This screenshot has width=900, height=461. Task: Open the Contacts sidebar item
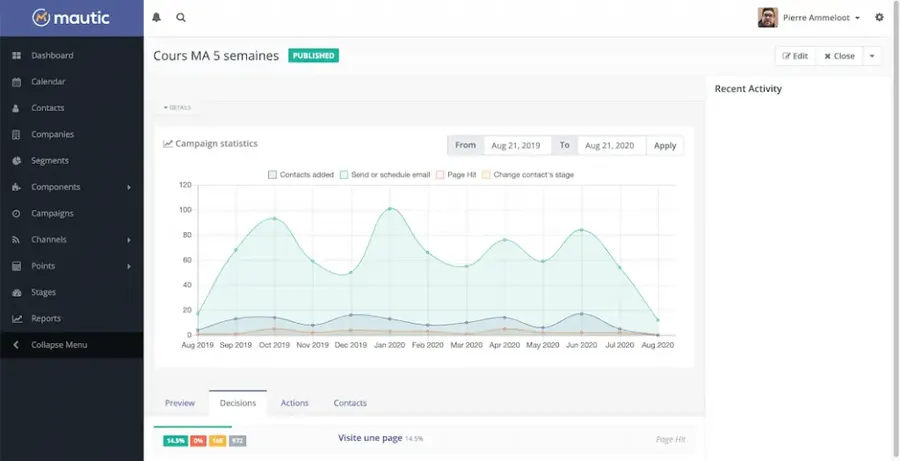click(47, 108)
